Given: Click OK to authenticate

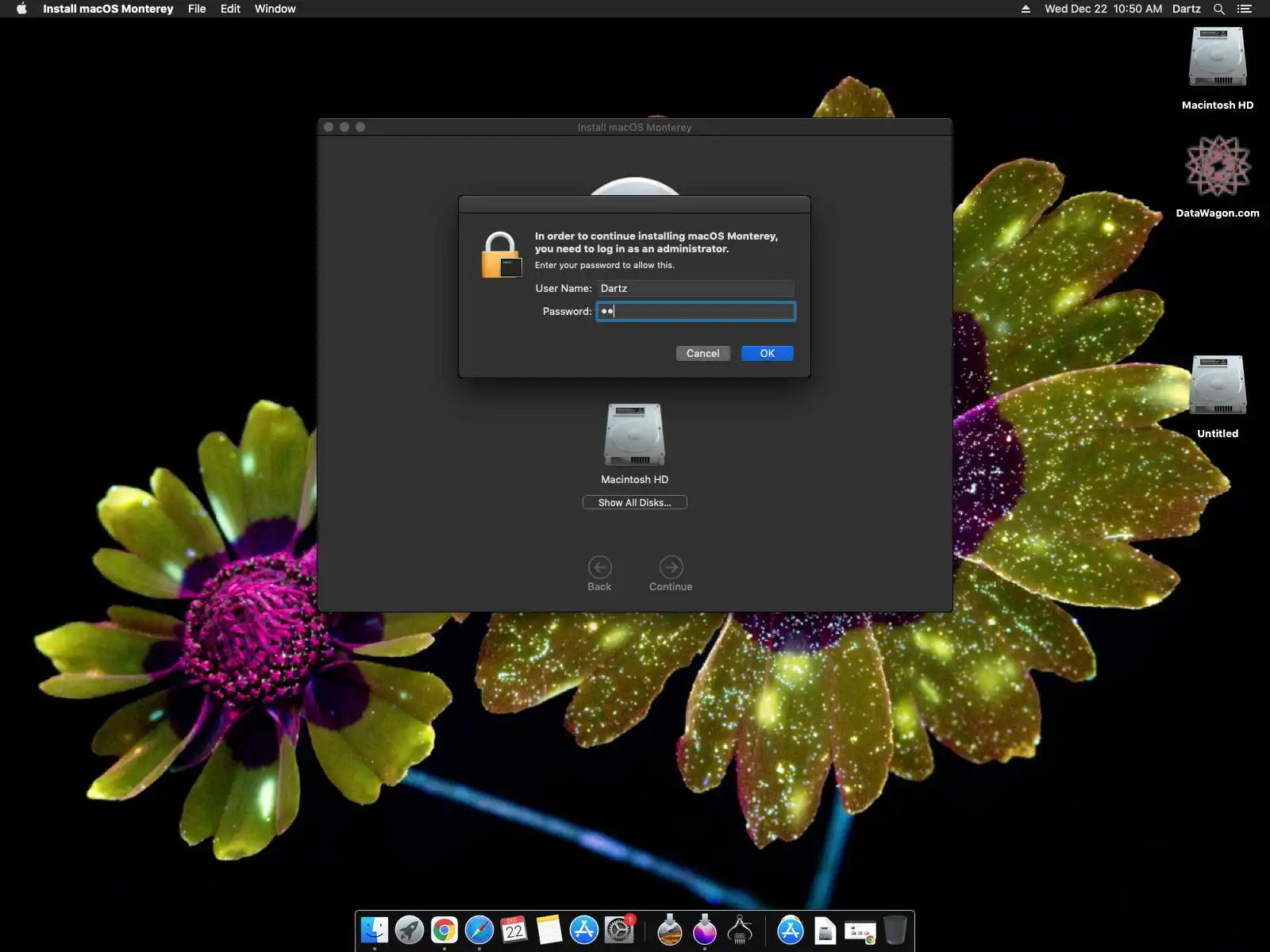Looking at the screenshot, I should tap(768, 353).
